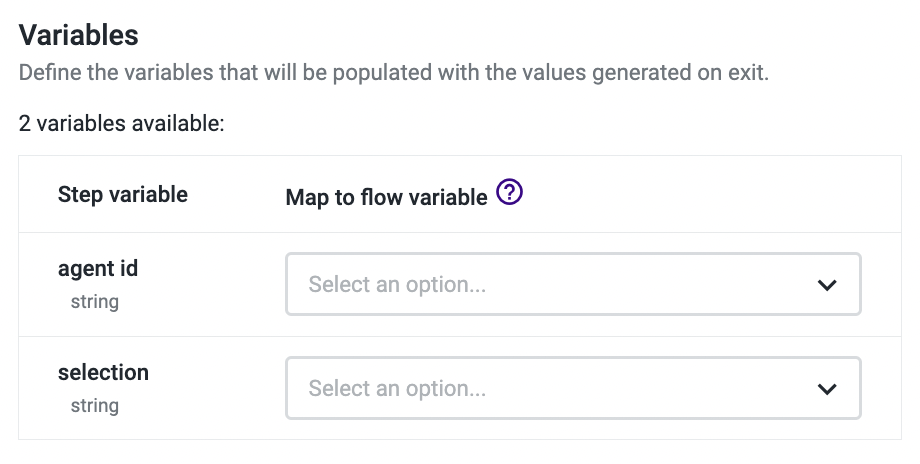Open the agent id flow variable dropdown
920x464 pixels.
(x=573, y=285)
